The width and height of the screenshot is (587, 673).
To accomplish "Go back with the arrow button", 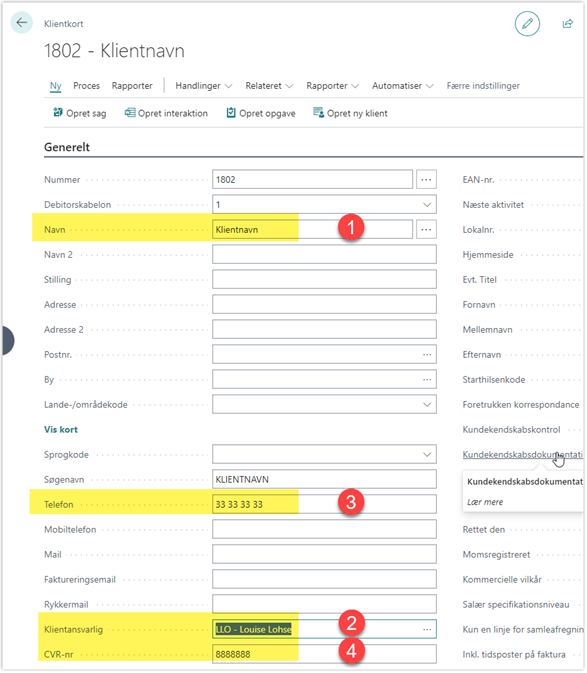I will click(x=21, y=22).
